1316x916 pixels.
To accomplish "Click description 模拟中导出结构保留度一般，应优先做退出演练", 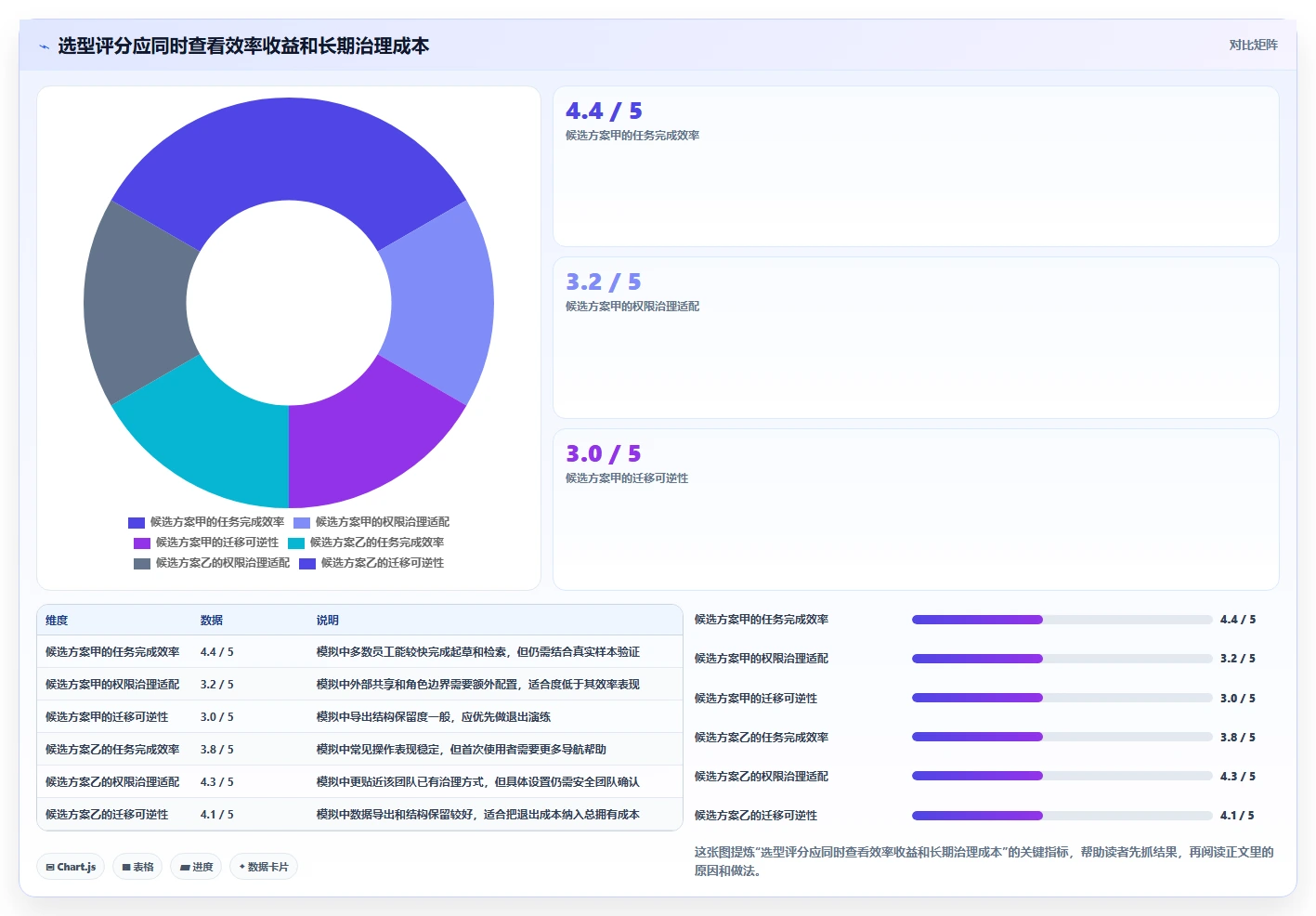I will coord(434,717).
